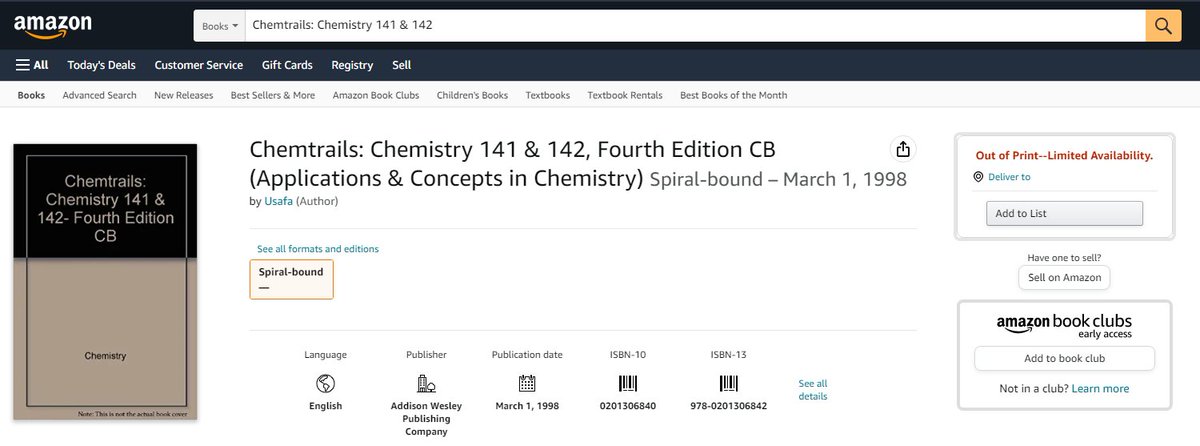Open the All hamburger menu
This screenshot has width=1200, height=446.
pos(32,65)
